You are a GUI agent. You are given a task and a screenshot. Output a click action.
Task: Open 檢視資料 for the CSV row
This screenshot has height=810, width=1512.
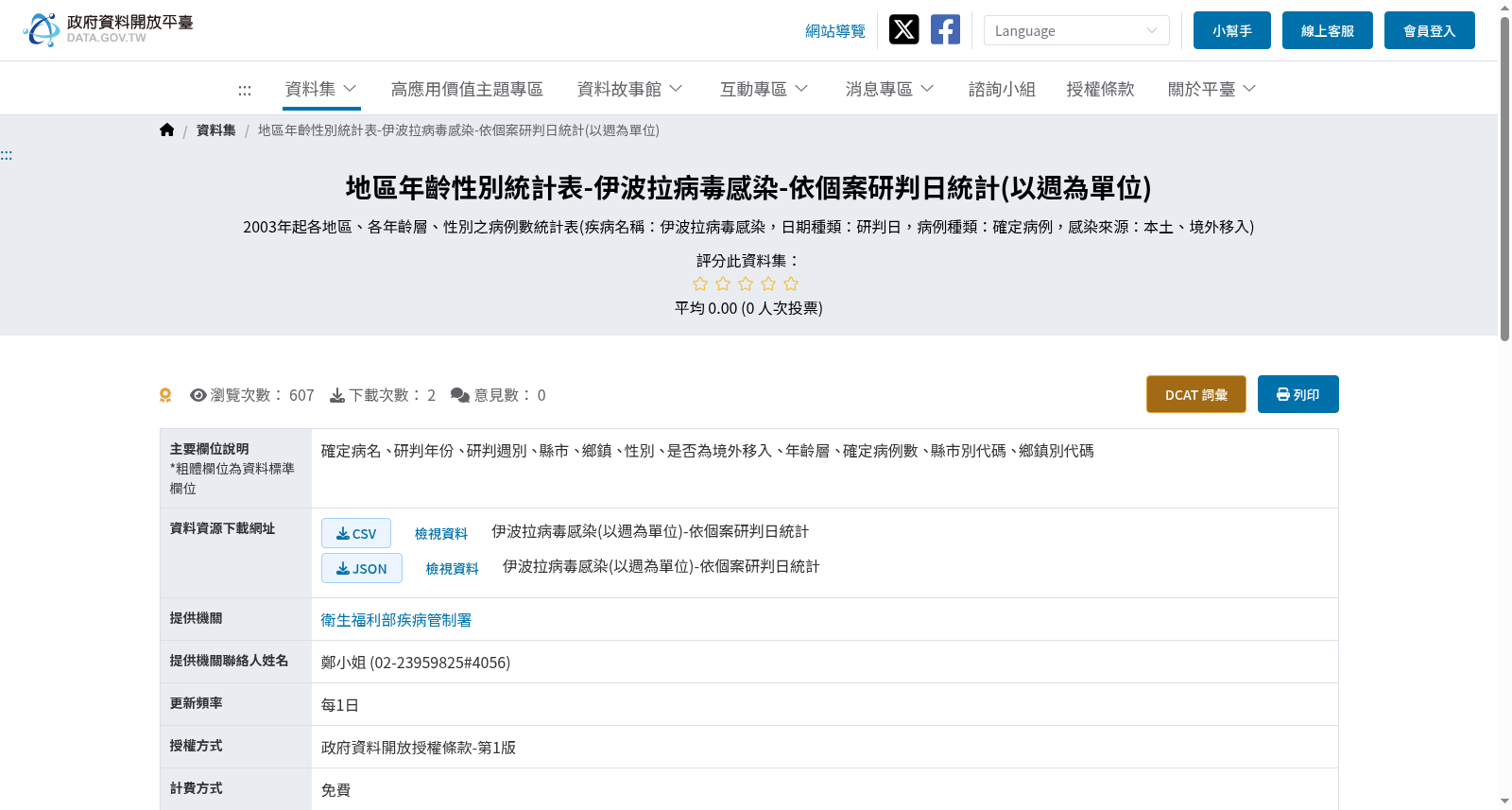(x=441, y=534)
